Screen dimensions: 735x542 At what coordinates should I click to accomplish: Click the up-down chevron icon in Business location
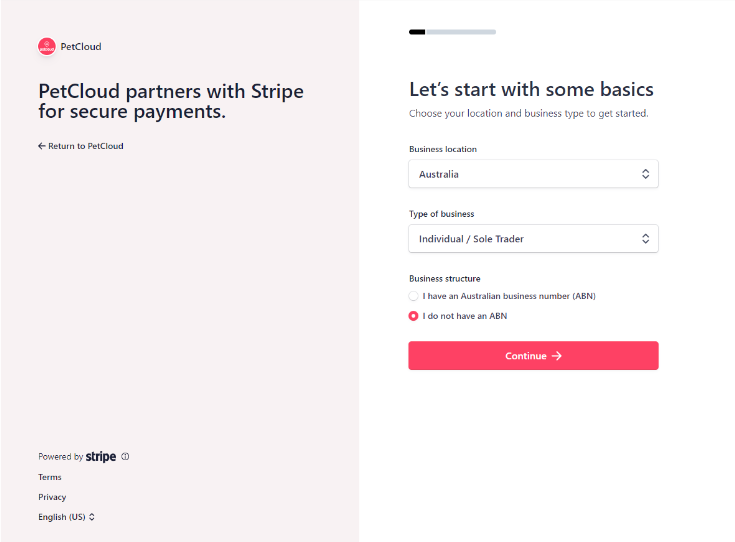click(645, 174)
